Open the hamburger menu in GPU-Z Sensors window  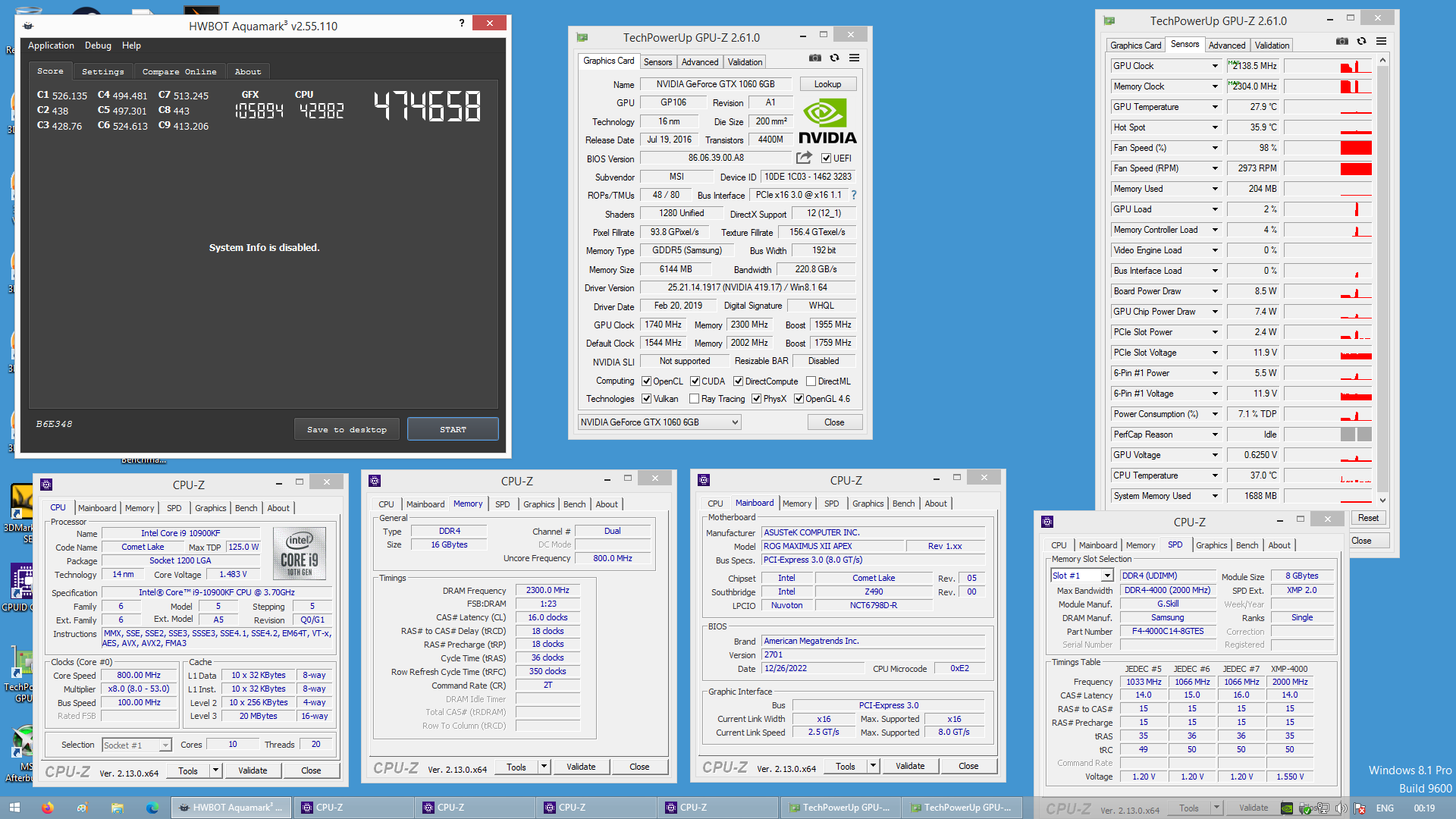click(x=1381, y=41)
